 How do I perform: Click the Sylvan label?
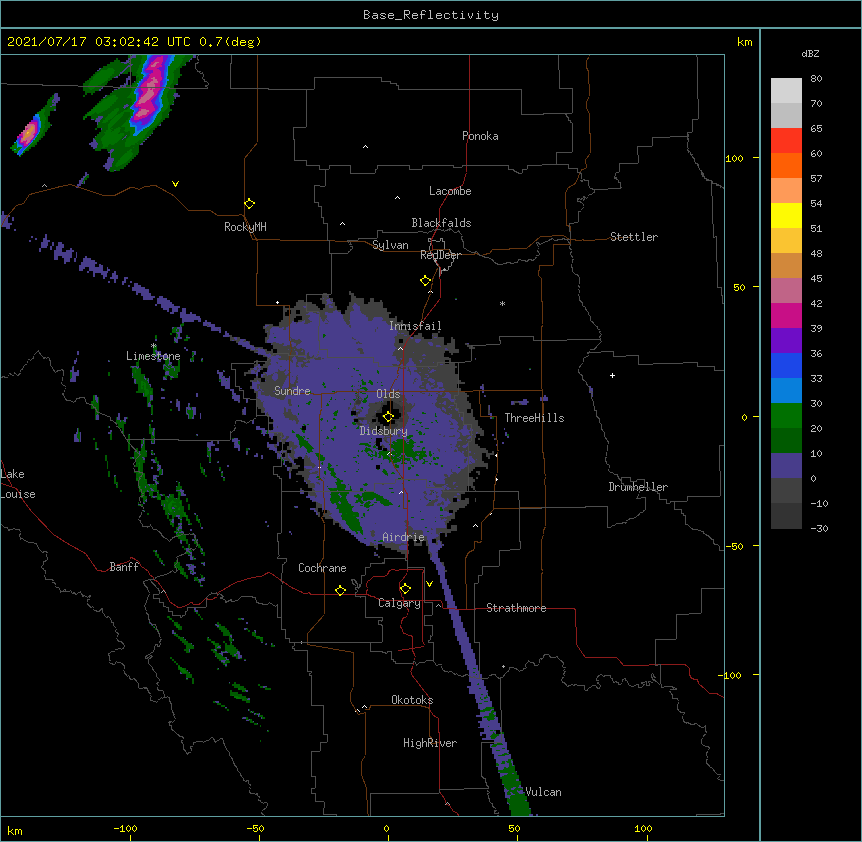tap(390, 245)
